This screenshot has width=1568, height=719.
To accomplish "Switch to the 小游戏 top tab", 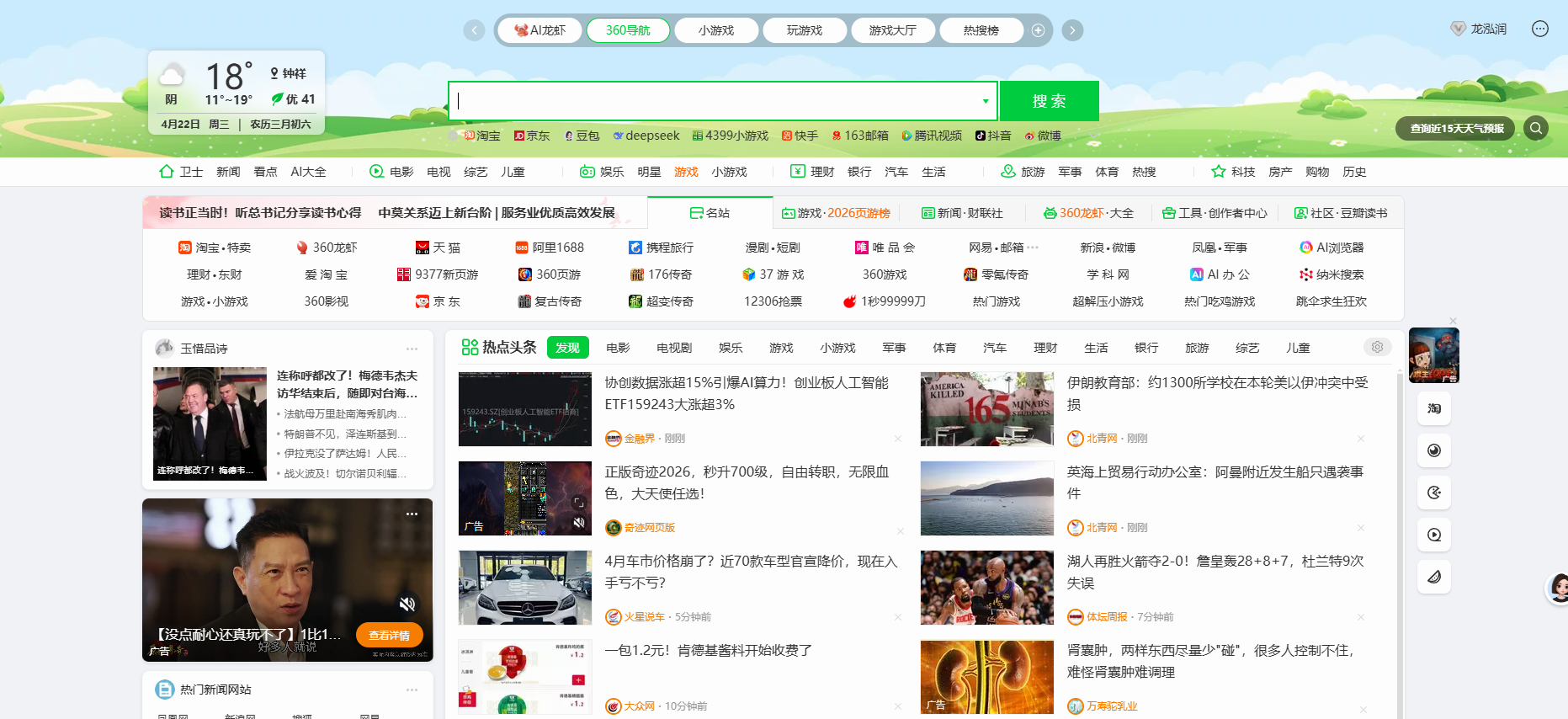I will pyautogui.click(x=716, y=30).
